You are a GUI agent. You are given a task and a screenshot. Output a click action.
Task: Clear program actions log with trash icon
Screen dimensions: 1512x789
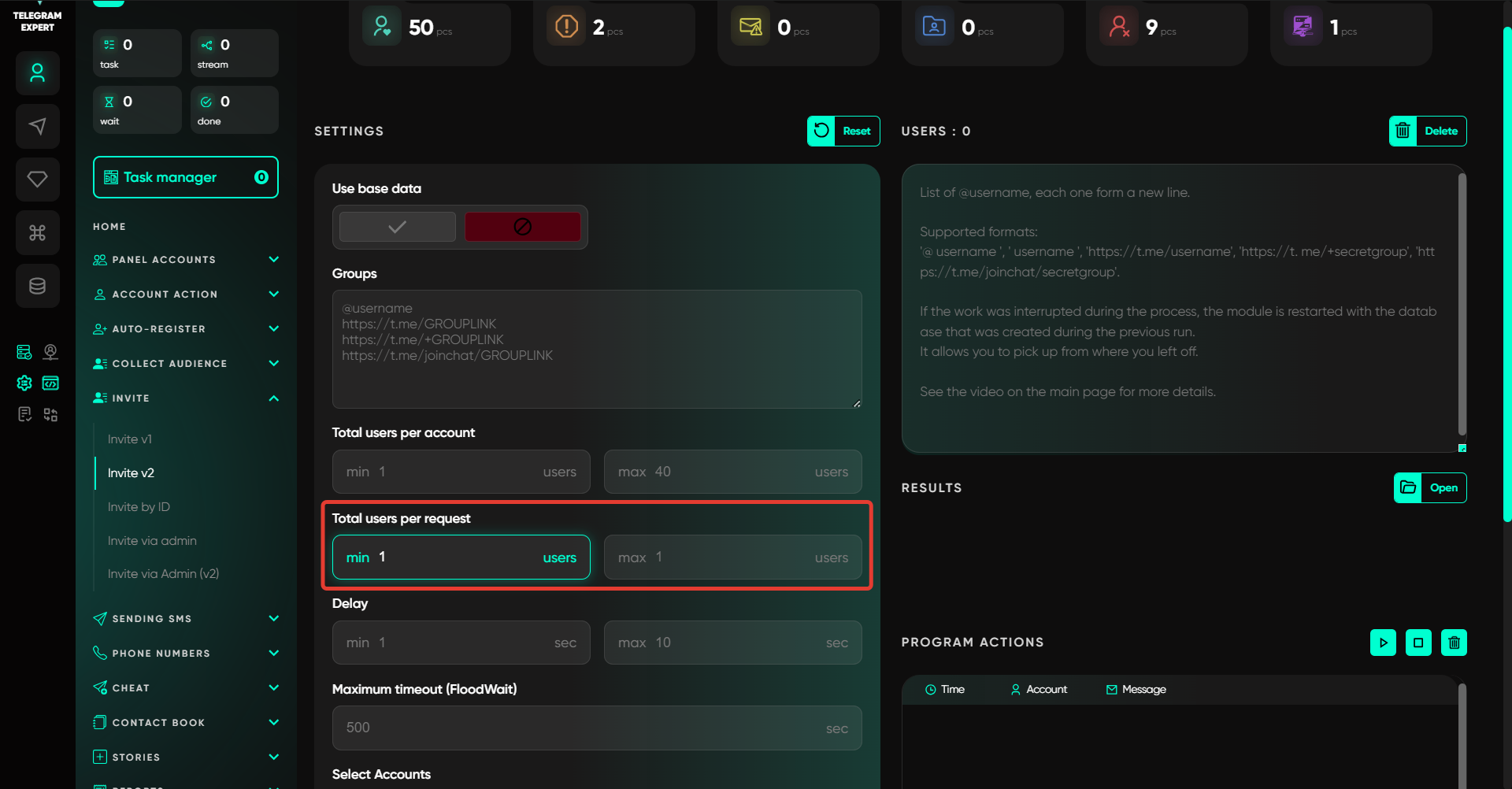[x=1454, y=643]
